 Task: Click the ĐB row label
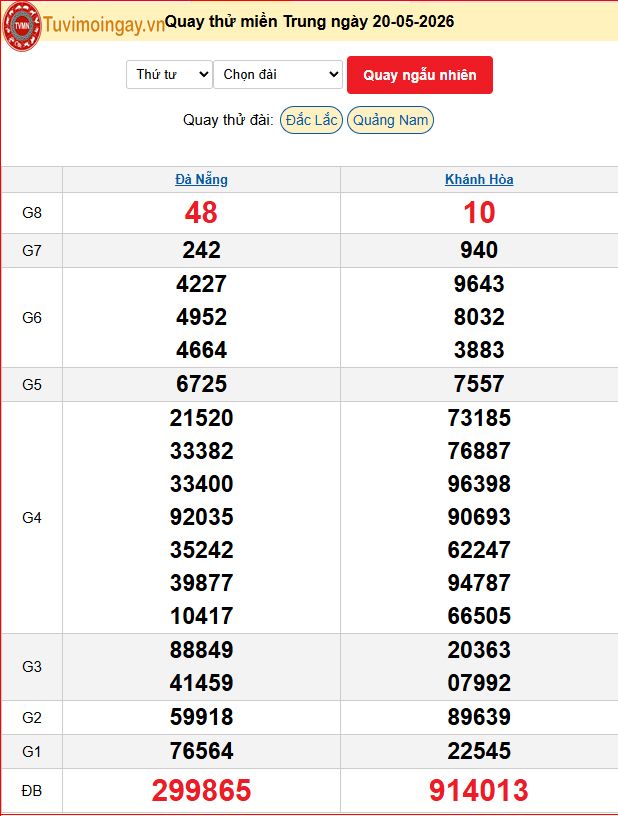(x=32, y=791)
